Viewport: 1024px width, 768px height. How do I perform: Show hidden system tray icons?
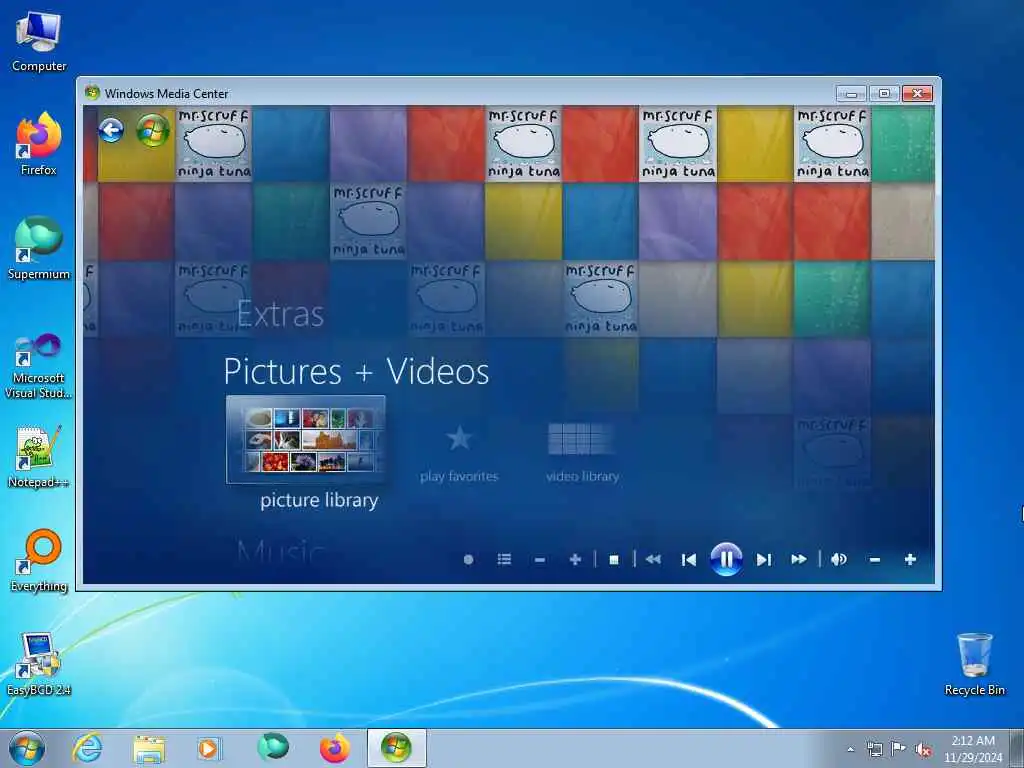pos(850,750)
